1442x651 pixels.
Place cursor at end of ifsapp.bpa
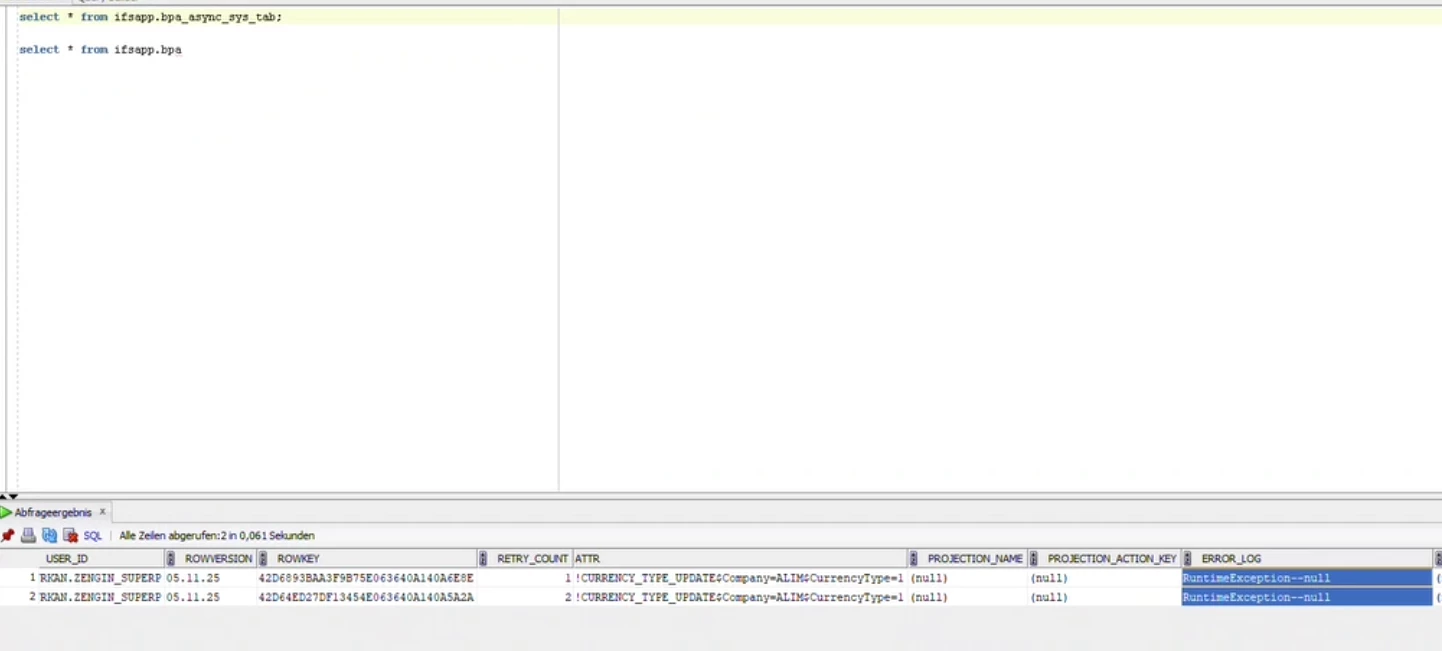click(182, 49)
